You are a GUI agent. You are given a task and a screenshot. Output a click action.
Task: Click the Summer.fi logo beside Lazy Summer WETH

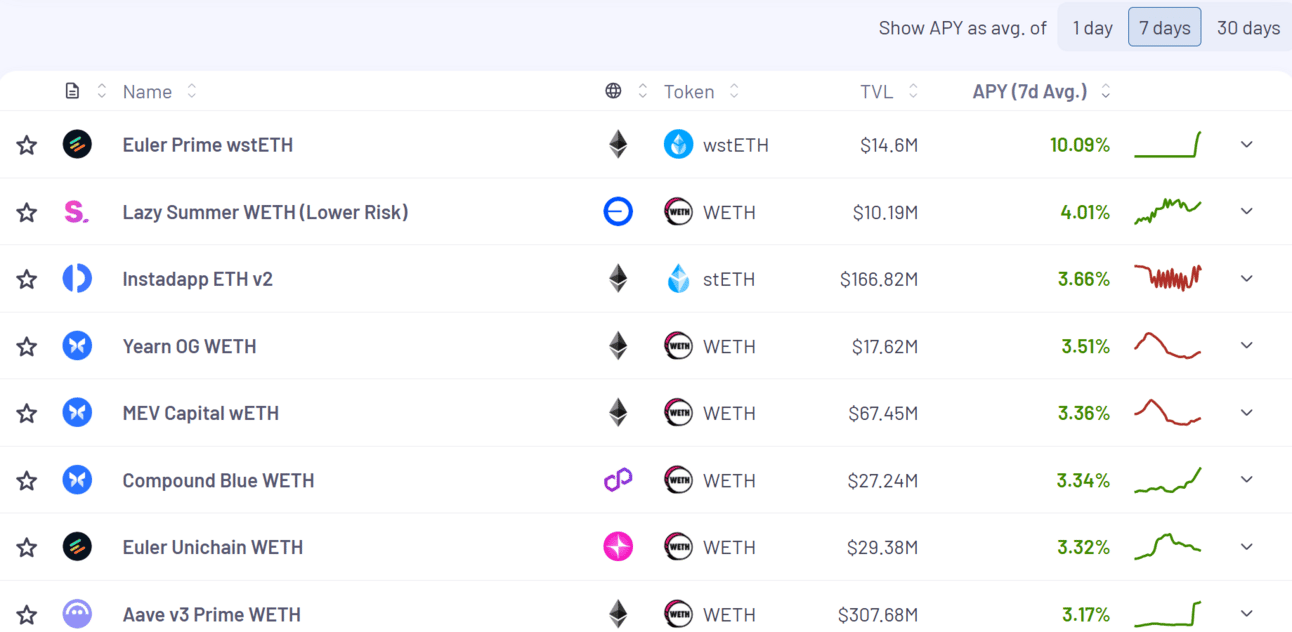click(x=77, y=211)
